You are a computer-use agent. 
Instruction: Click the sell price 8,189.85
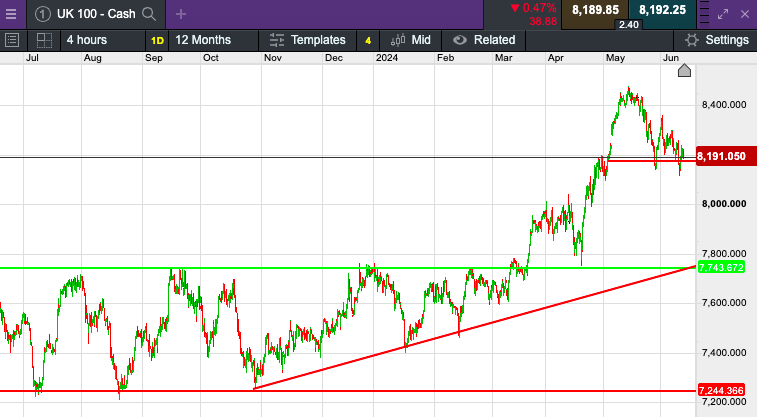point(595,10)
